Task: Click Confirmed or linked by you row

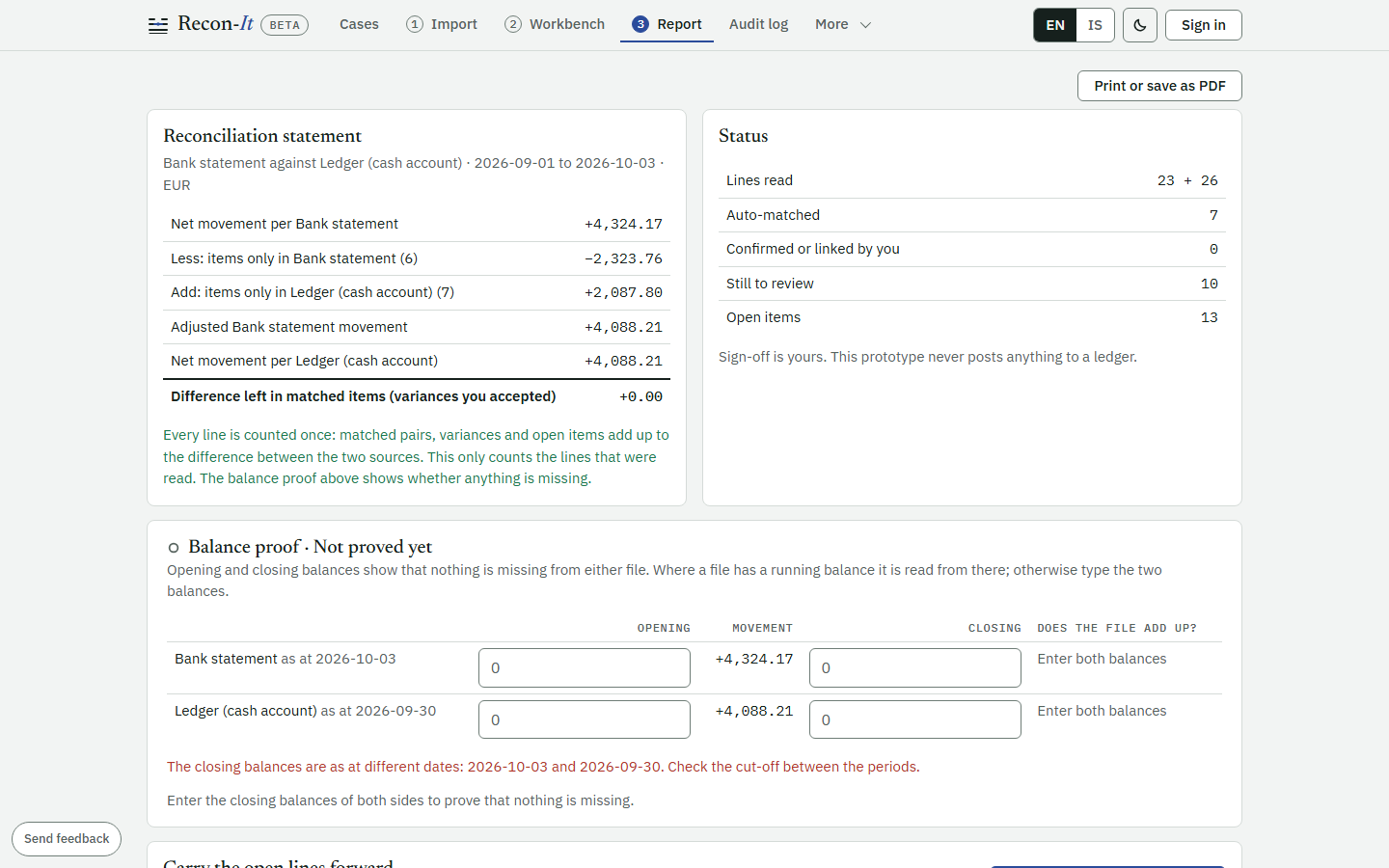Action: tap(972, 249)
